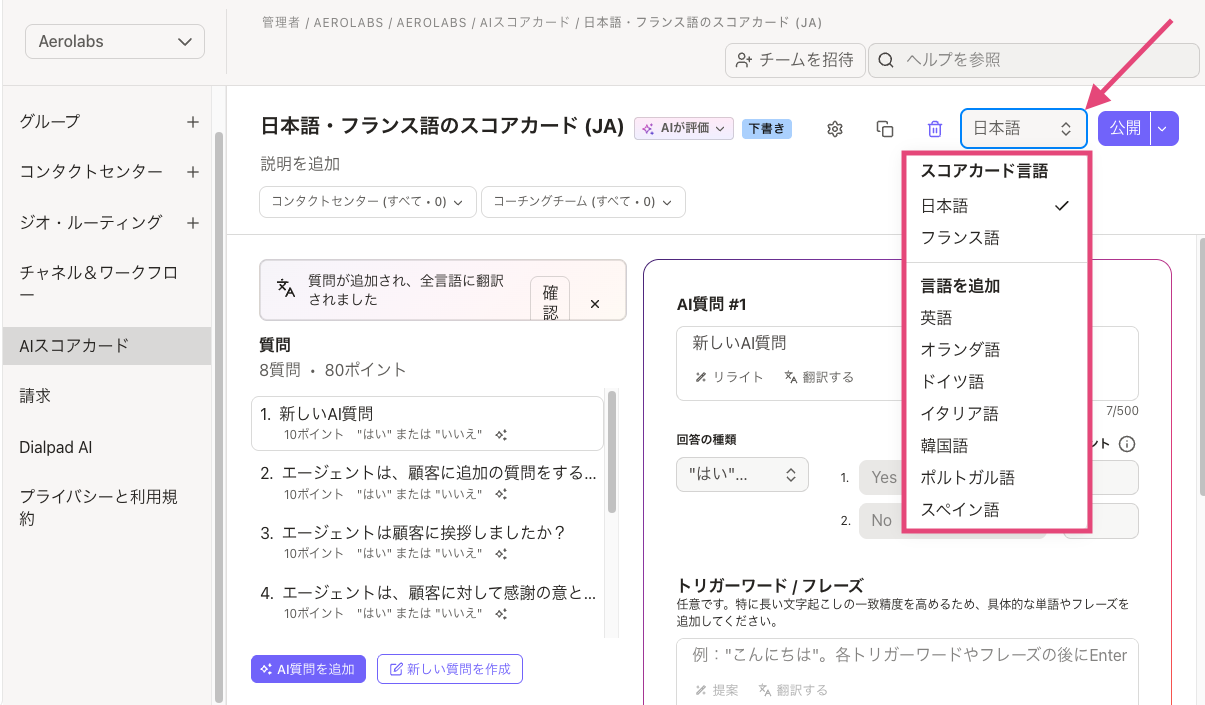1205x705 pixels.
Task: Add ドイツ語 as a language
Action: [x=995, y=382]
